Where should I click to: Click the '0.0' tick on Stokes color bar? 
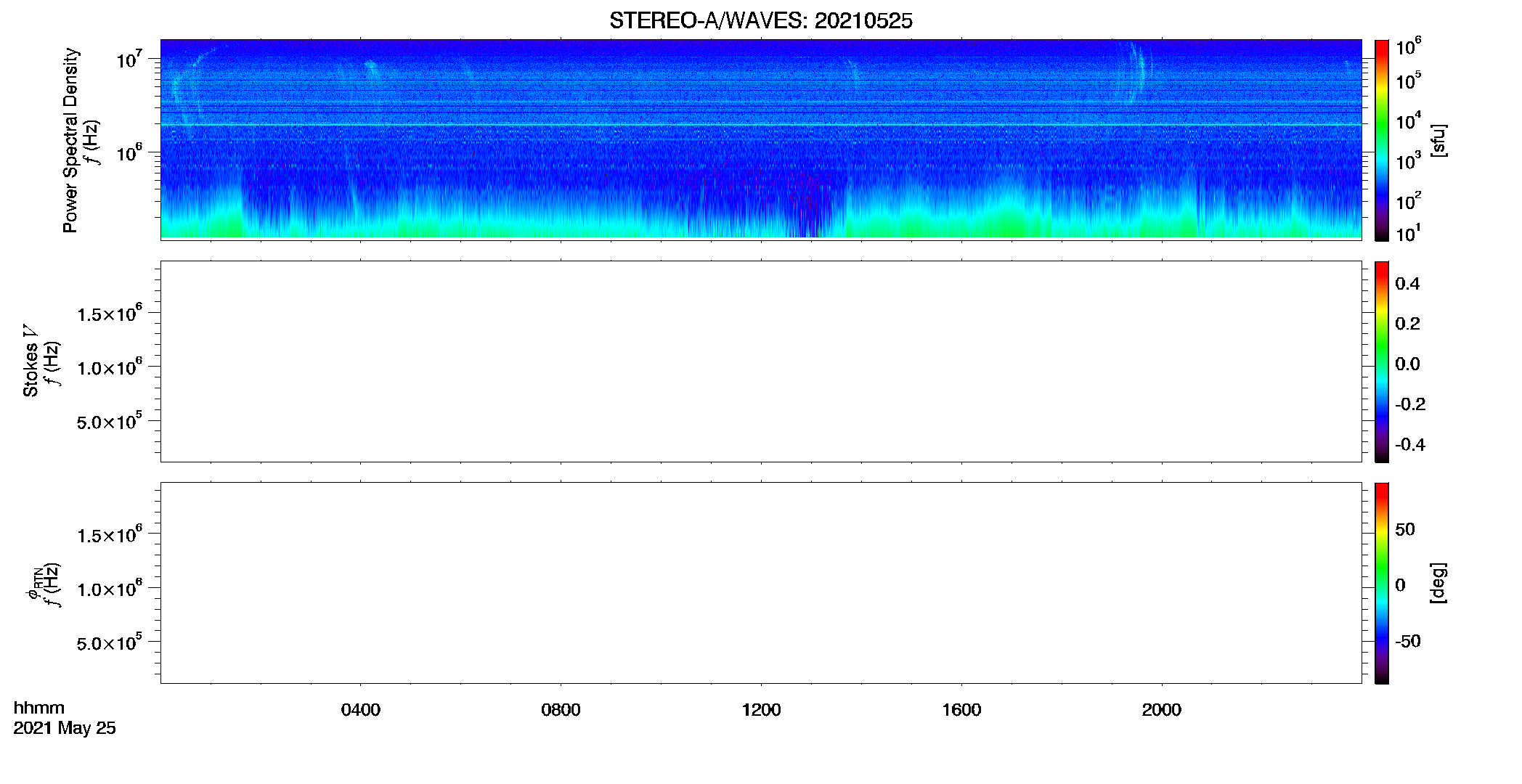[1407, 364]
